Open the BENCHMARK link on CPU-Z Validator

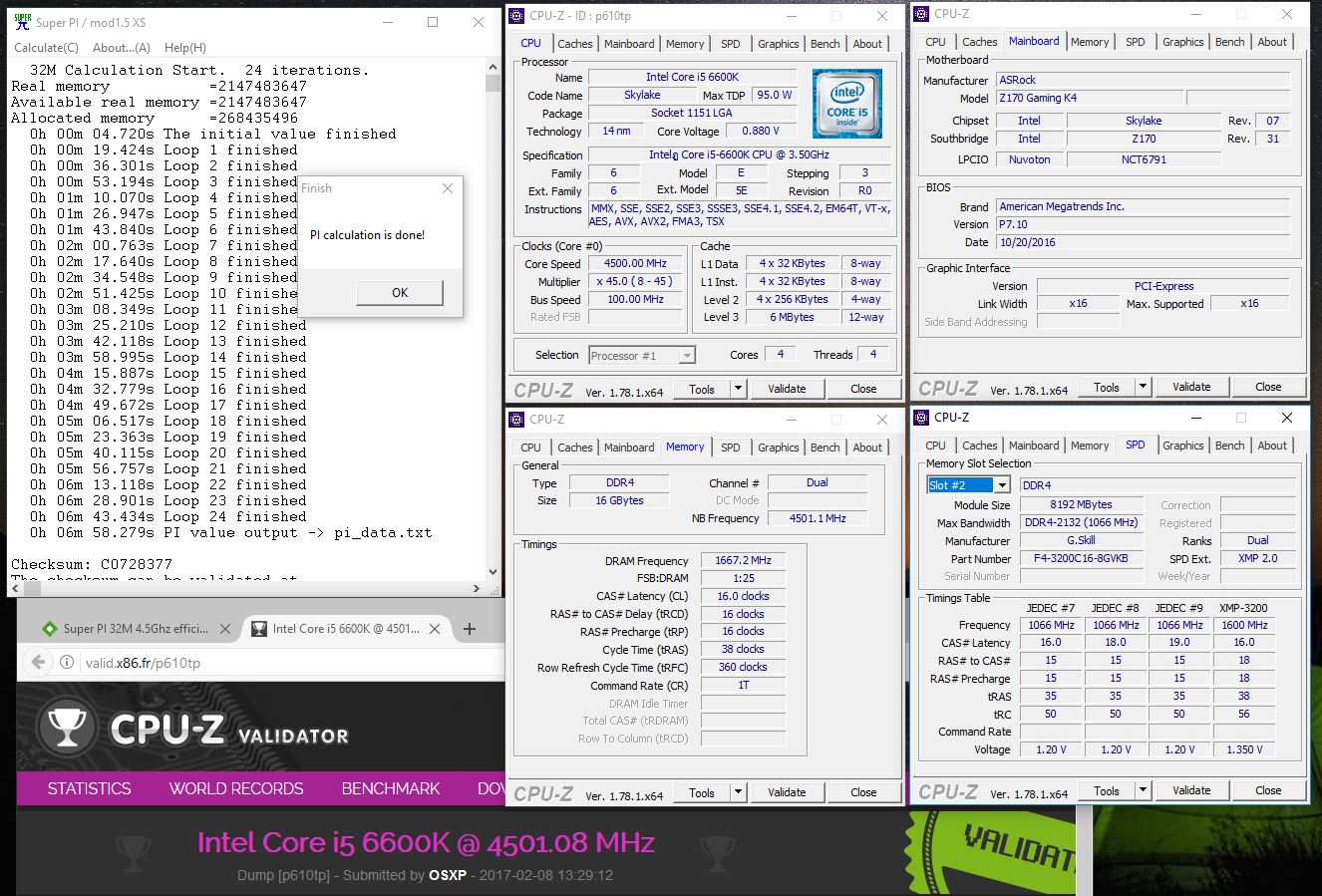coord(391,788)
